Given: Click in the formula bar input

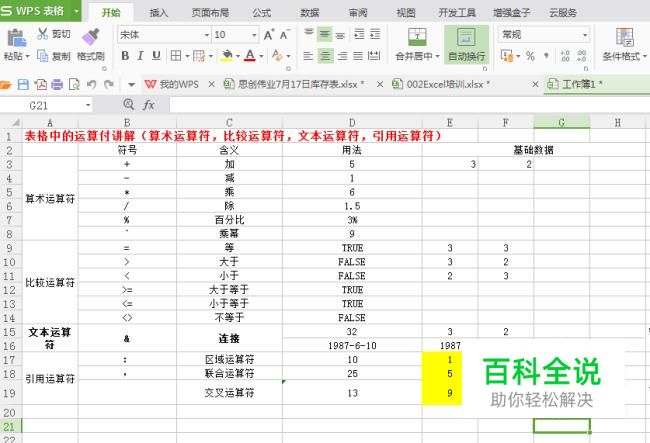Looking at the screenshot, I should (x=408, y=105).
